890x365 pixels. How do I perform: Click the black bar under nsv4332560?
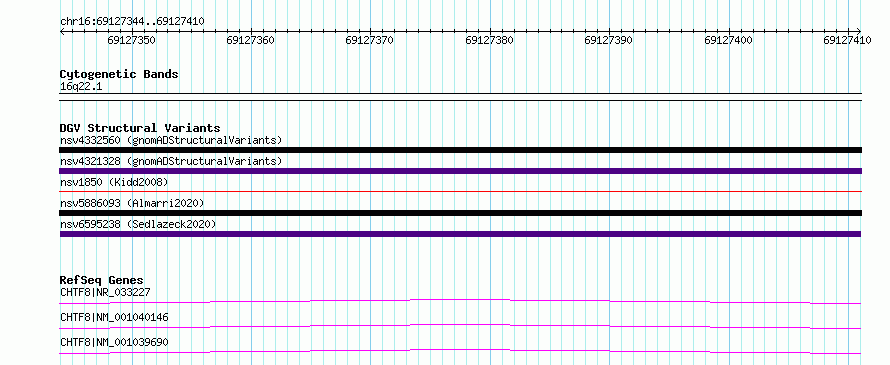[x=460, y=150]
